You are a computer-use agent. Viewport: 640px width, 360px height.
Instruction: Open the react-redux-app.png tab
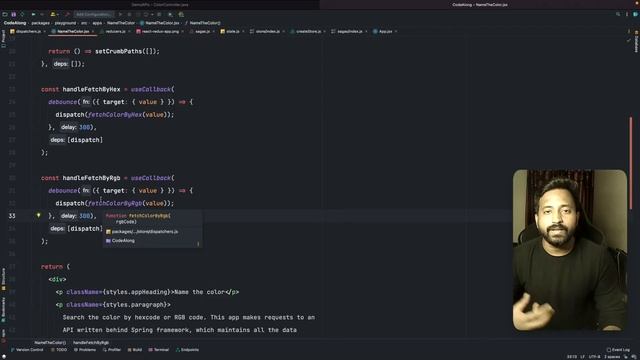click(160, 31)
